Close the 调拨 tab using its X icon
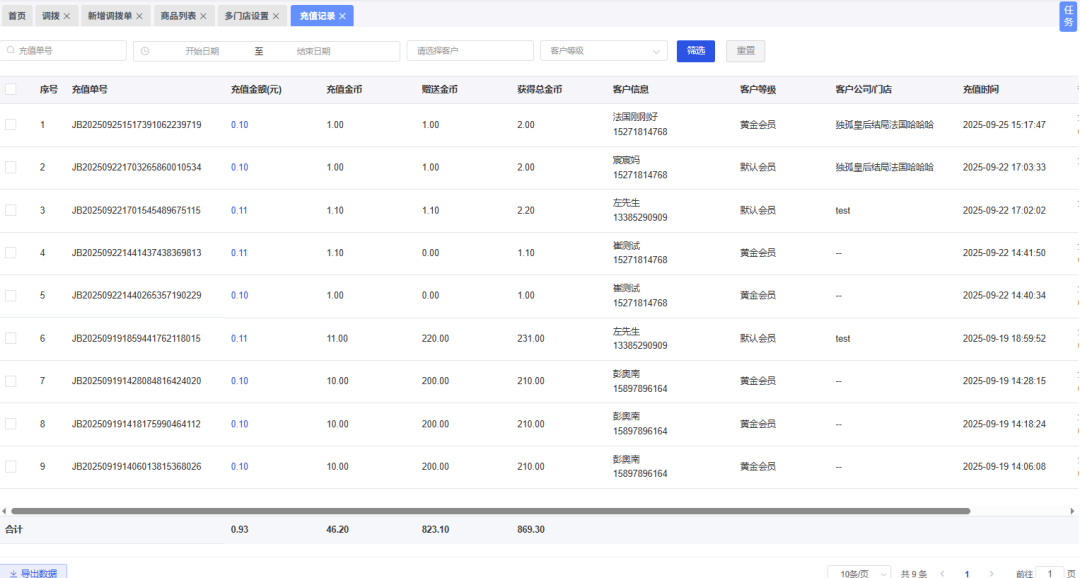 click(67, 16)
